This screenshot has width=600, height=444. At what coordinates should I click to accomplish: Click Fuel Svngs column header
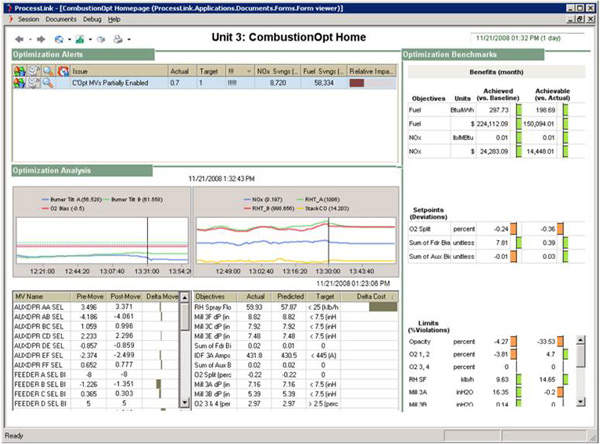(x=324, y=71)
